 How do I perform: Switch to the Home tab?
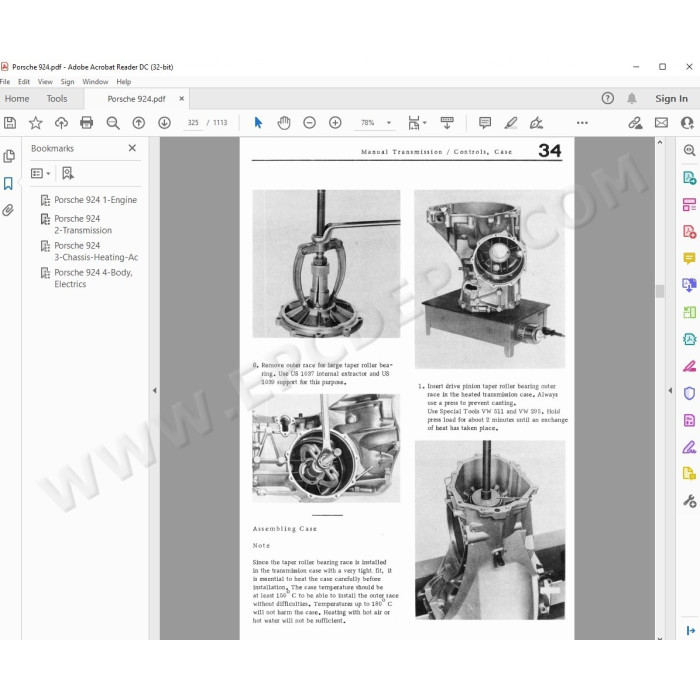coord(17,99)
